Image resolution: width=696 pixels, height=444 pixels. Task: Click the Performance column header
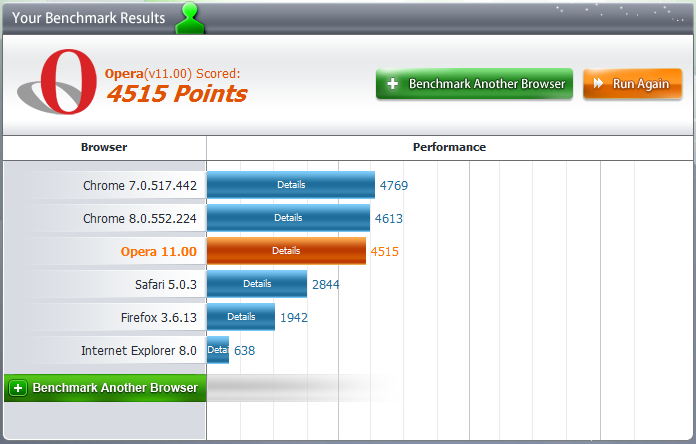point(449,147)
